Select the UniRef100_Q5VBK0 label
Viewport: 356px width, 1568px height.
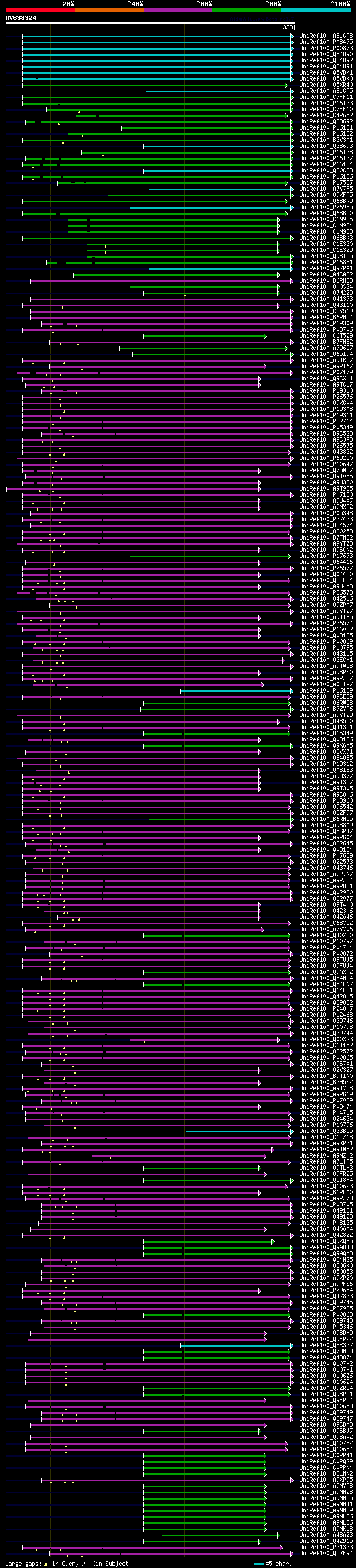[x=326, y=78]
